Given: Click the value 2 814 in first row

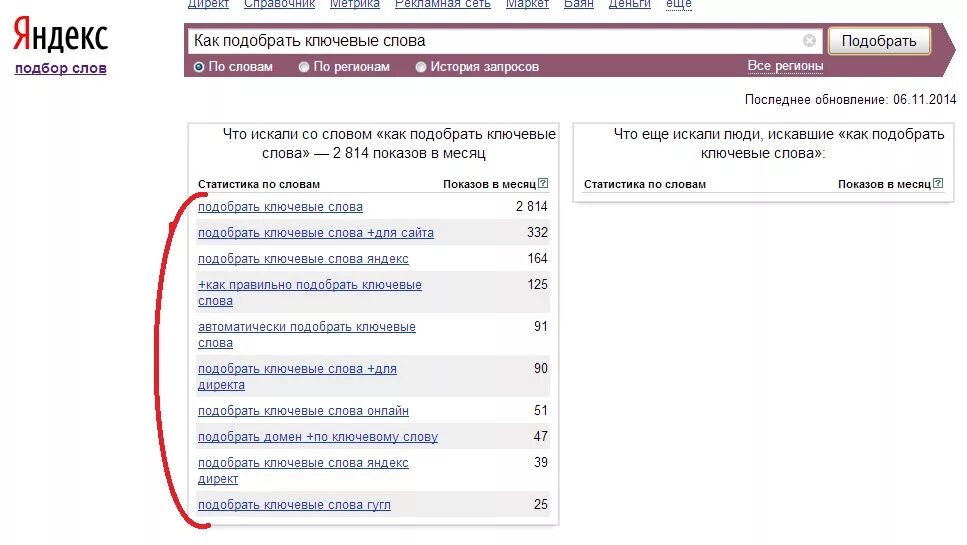Looking at the screenshot, I should coord(532,207).
